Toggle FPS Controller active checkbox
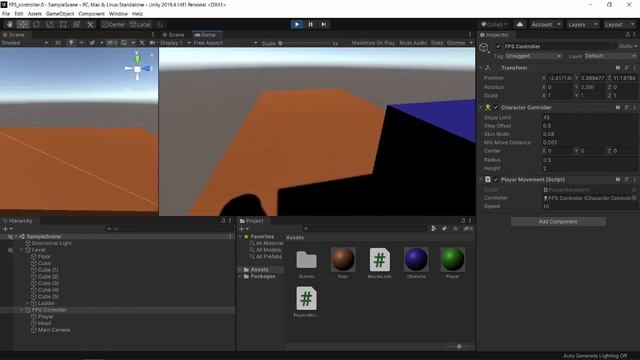Screen dimensions: 640x360 click(x=498, y=47)
